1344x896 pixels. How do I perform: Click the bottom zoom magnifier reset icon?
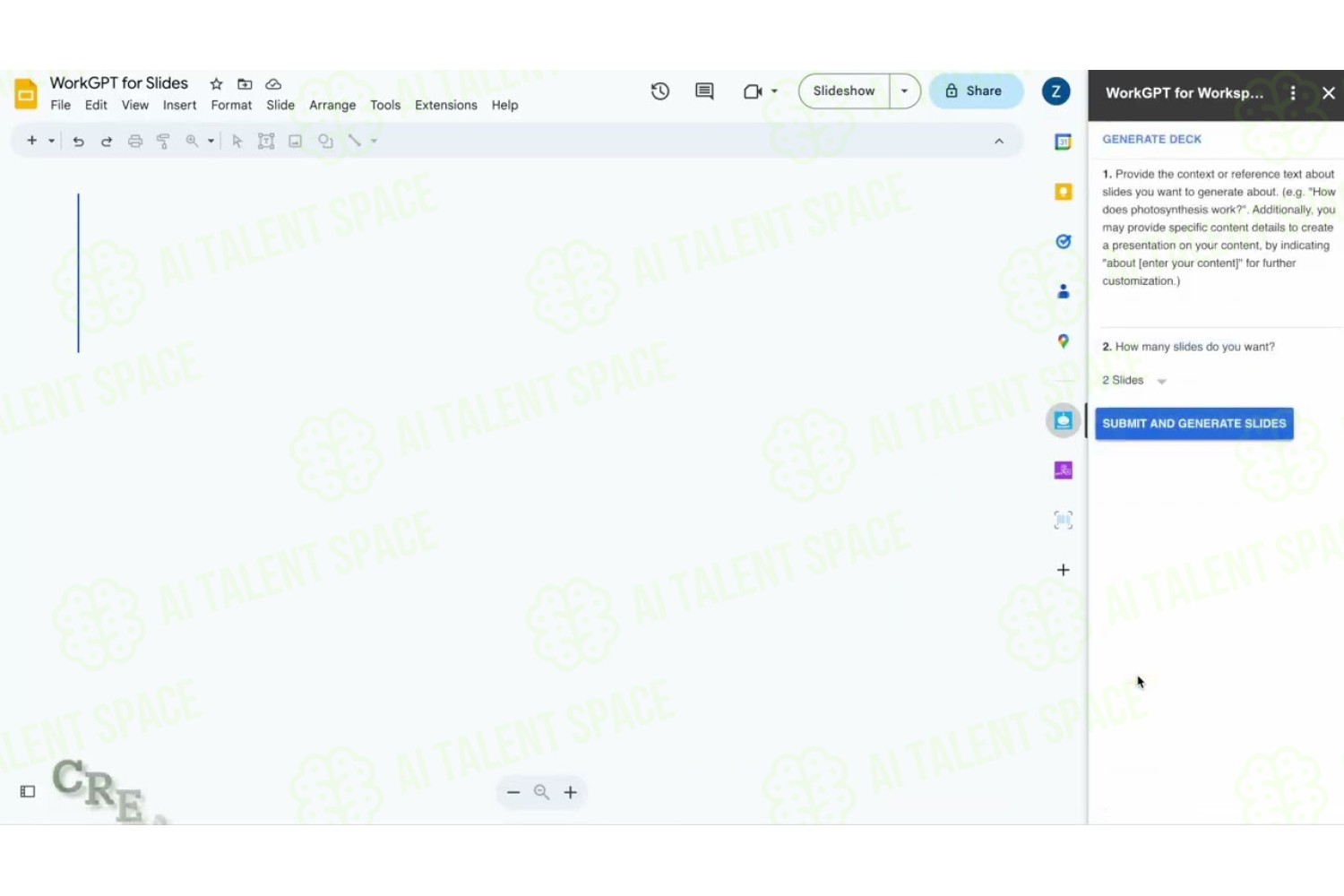pyautogui.click(x=541, y=792)
